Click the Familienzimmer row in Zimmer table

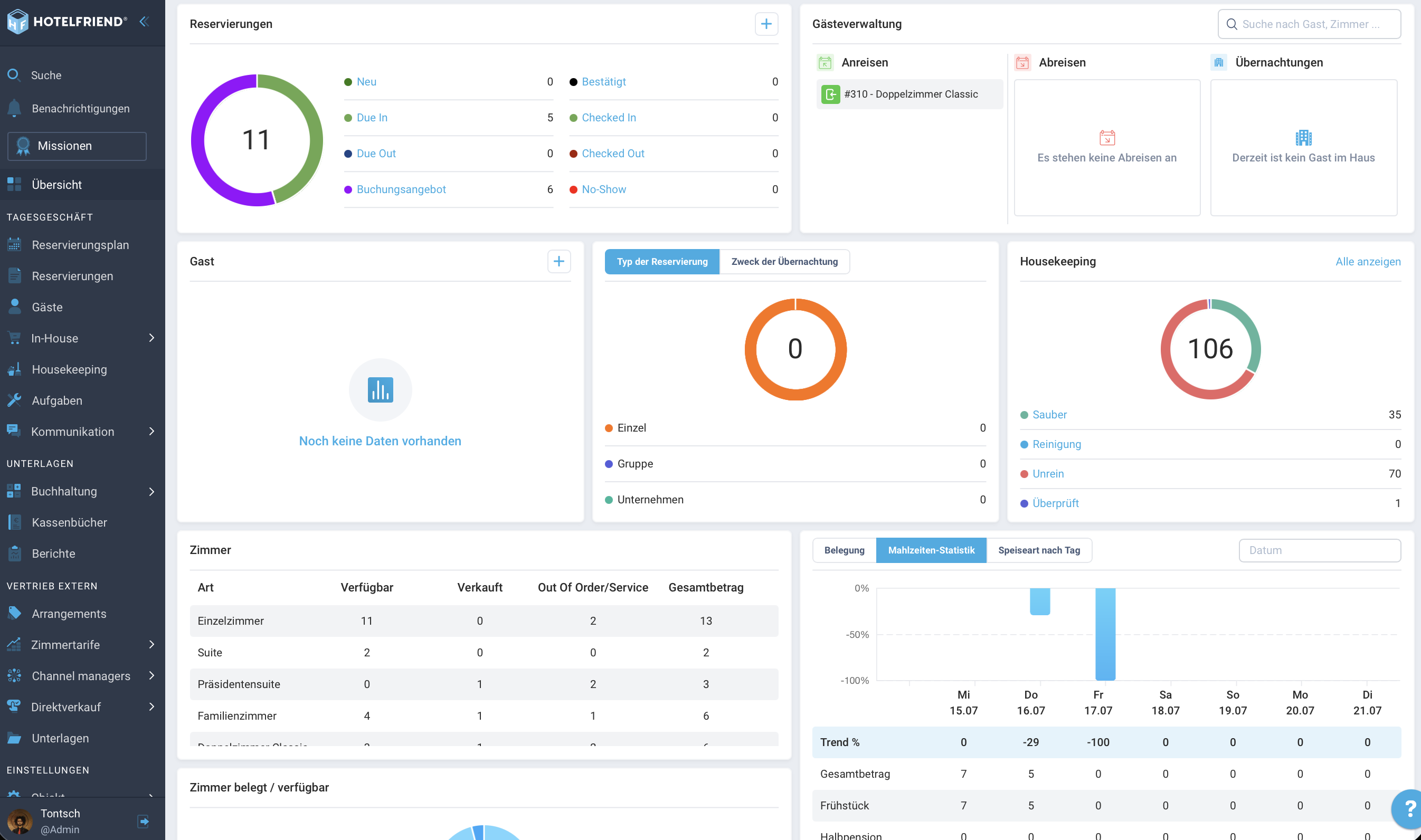484,715
